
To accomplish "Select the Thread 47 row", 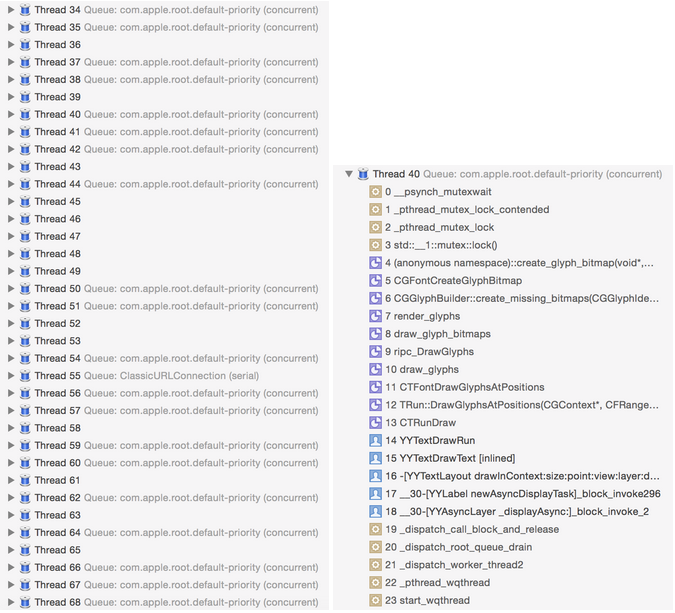I will point(164,236).
